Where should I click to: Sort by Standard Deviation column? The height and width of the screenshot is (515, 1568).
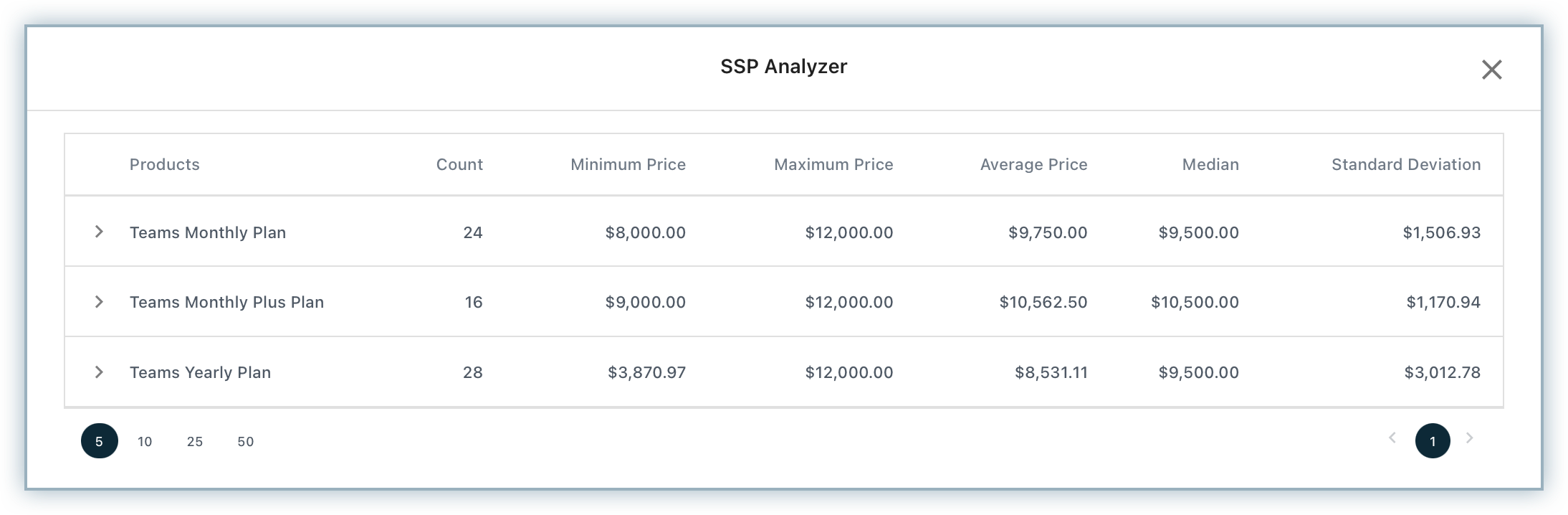[1406, 164]
